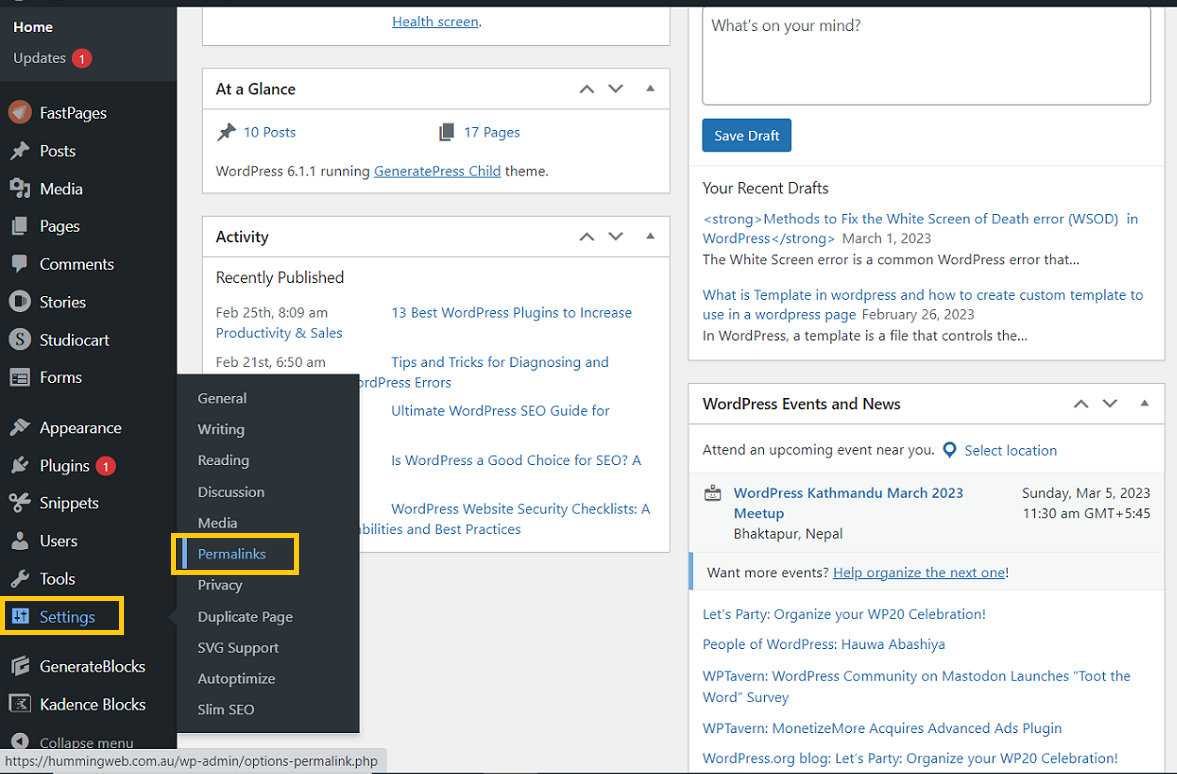Click location pin icon beside Select location

tap(950, 450)
